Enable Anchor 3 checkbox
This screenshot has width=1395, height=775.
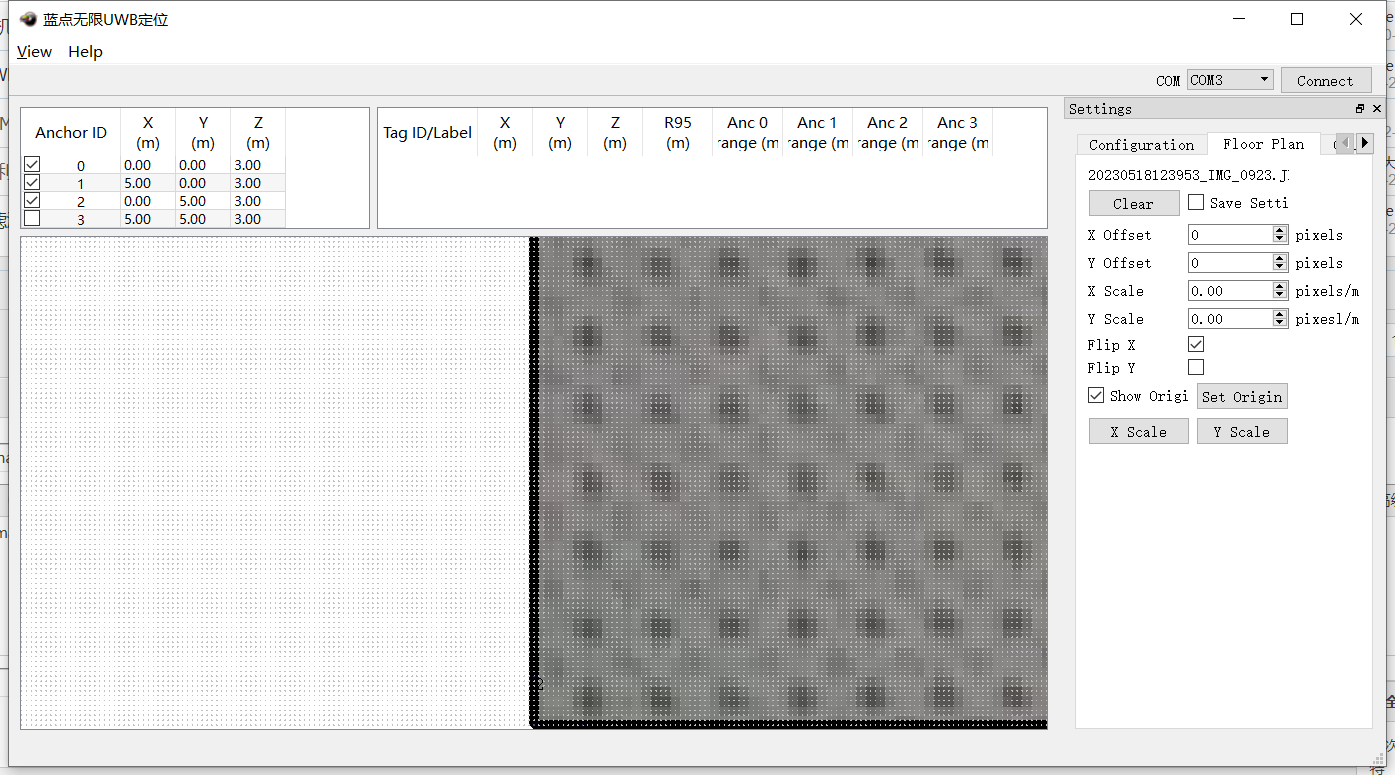[x=32, y=218]
